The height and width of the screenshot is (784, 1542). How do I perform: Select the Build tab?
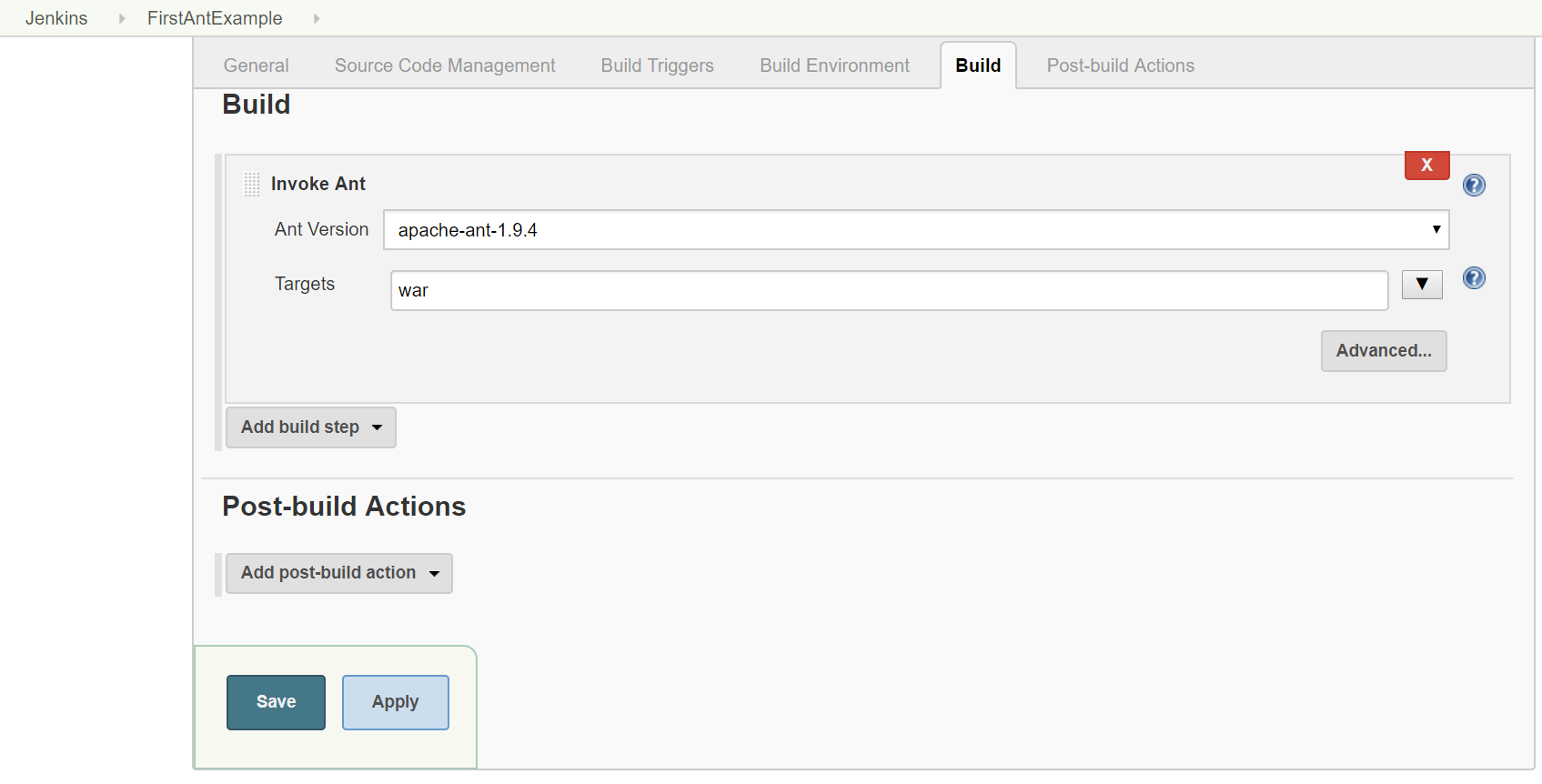coord(978,65)
